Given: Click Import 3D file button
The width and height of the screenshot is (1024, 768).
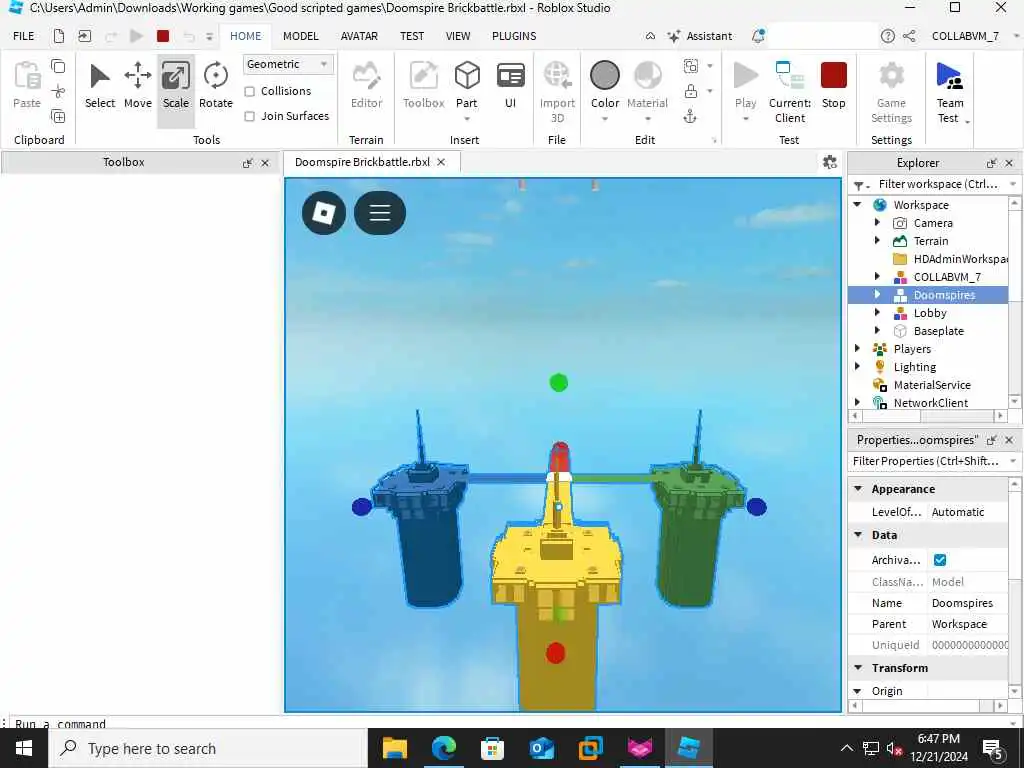Looking at the screenshot, I should (x=557, y=91).
